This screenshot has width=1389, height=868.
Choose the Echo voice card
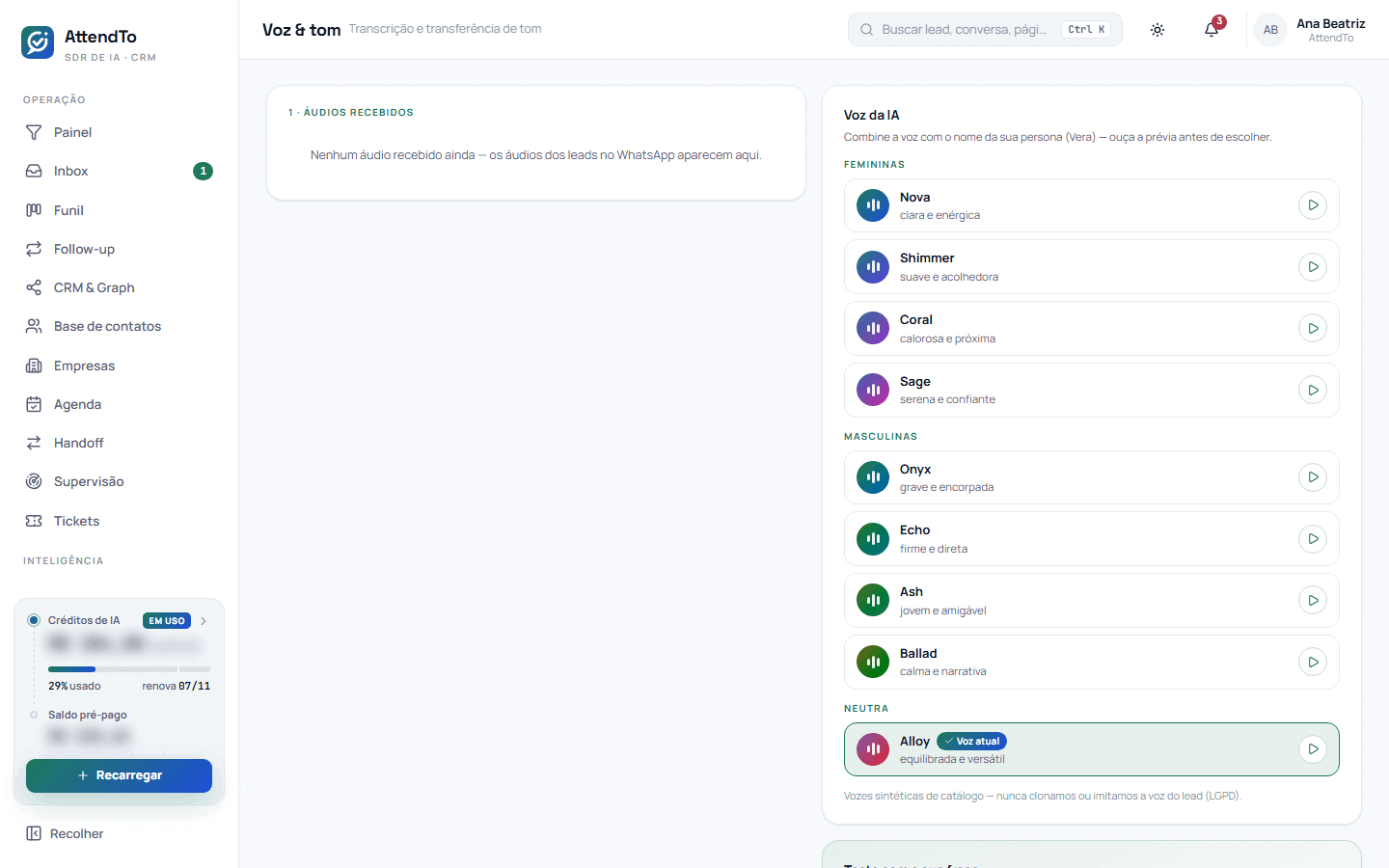[x=1092, y=539]
